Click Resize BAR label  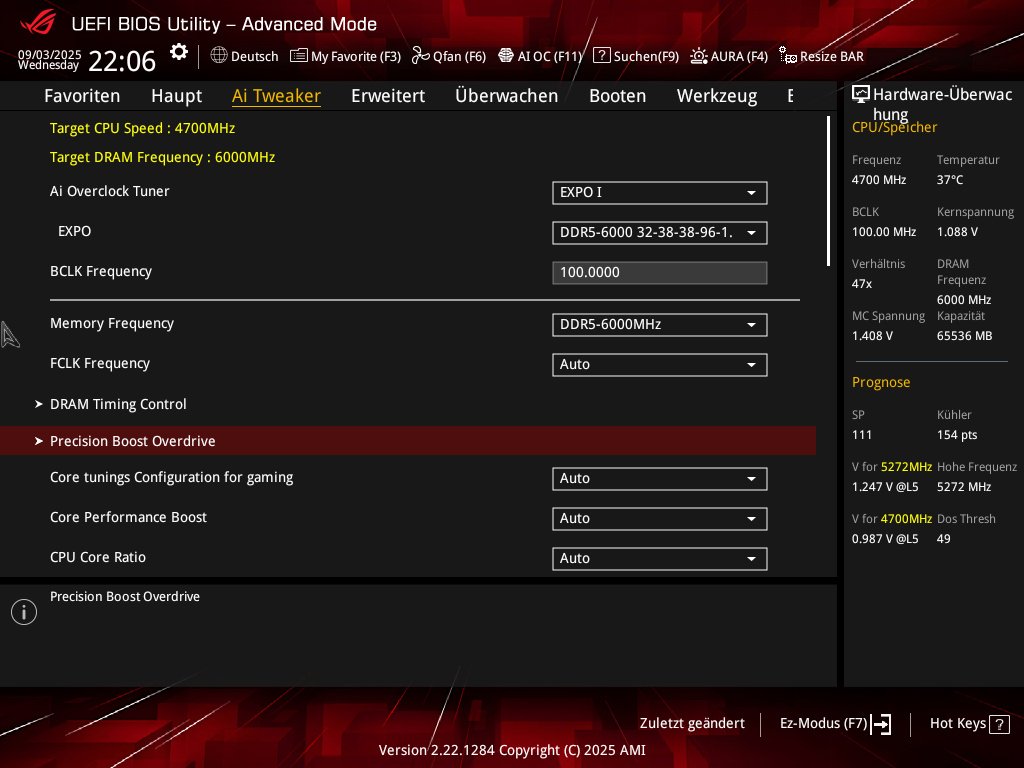pos(831,56)
